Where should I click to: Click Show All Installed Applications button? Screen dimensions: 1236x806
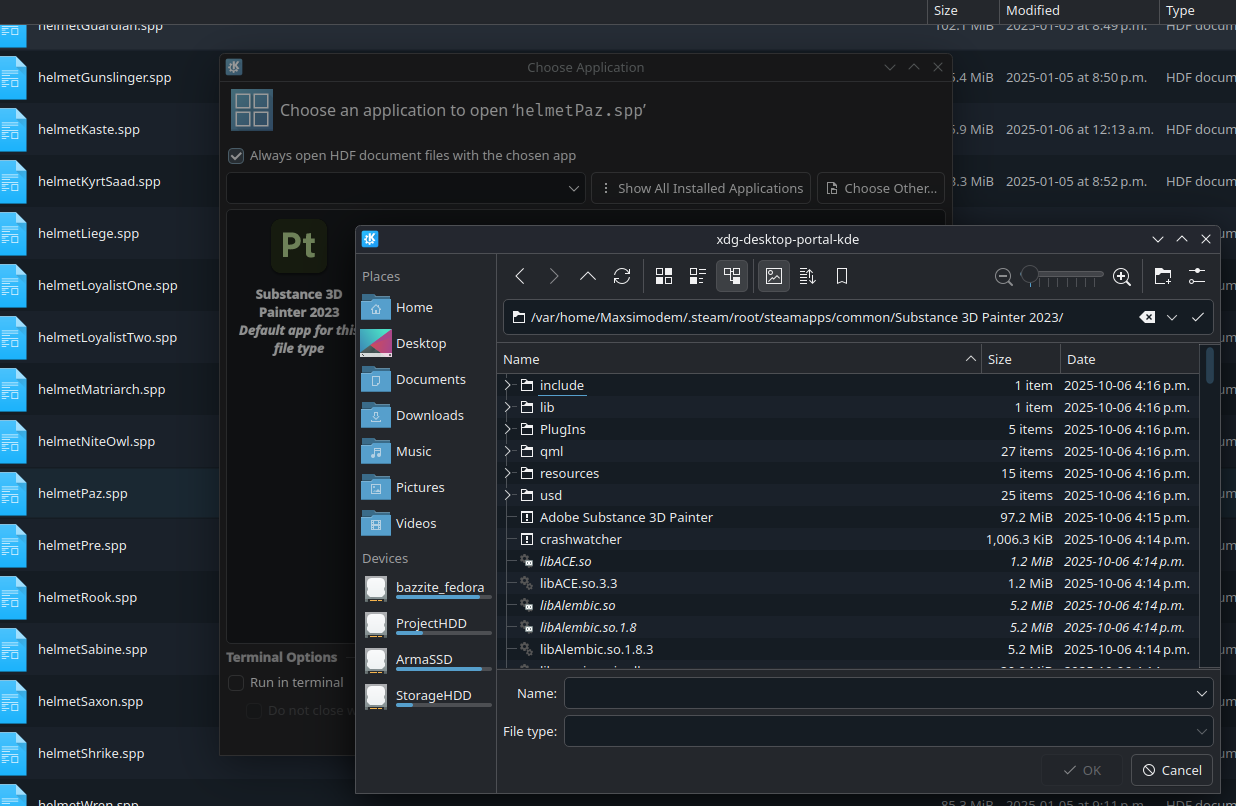tap(701, 188)
